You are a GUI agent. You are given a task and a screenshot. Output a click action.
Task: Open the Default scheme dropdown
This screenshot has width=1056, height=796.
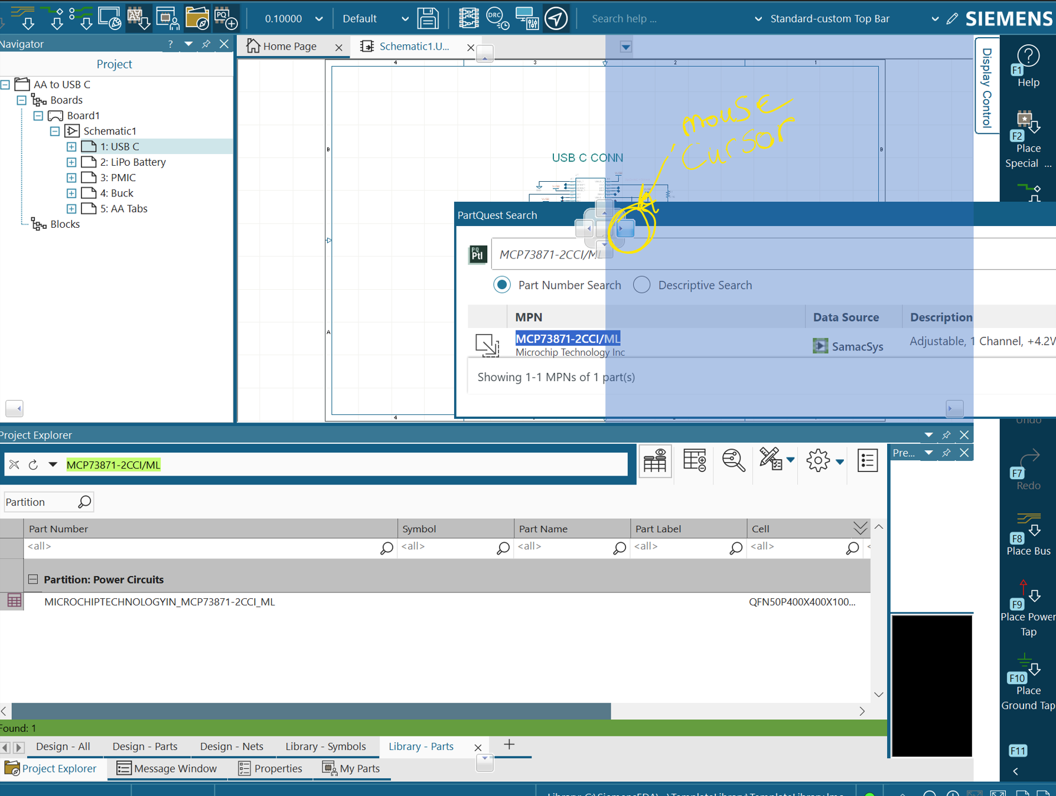pos(405,19)
